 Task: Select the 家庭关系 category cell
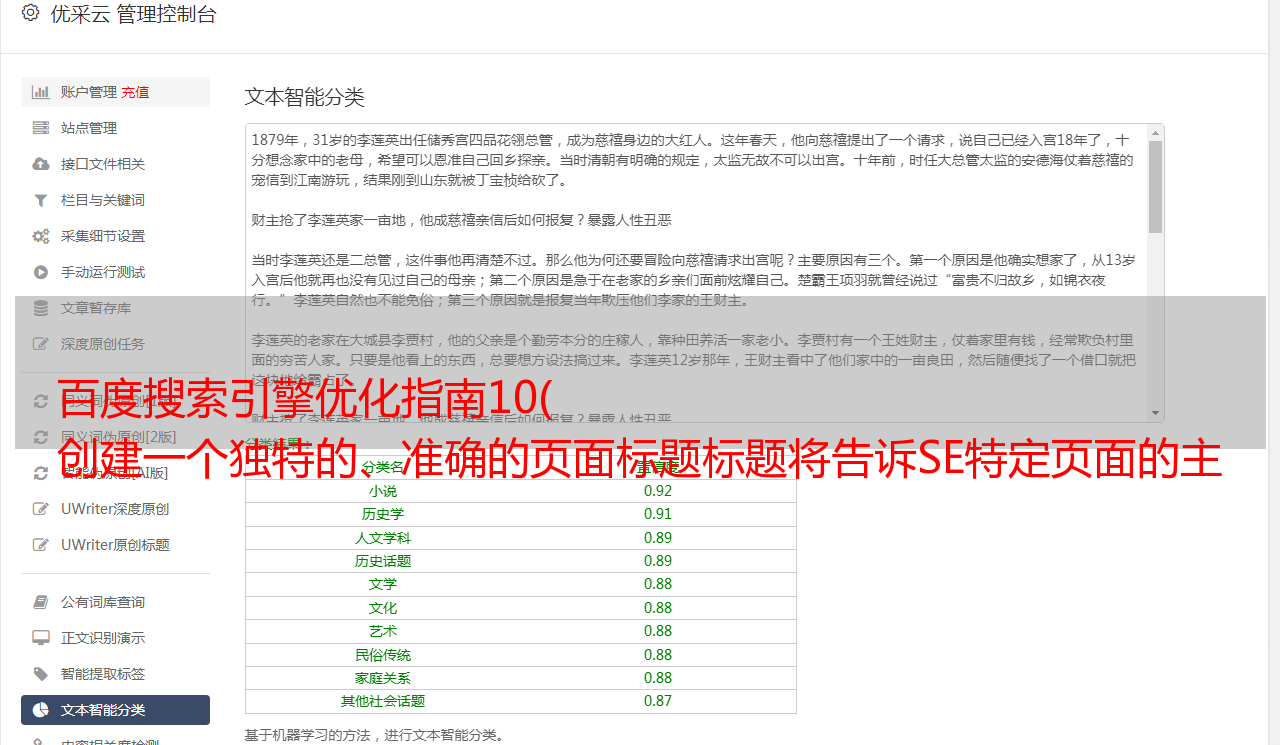tap(382, 678)
